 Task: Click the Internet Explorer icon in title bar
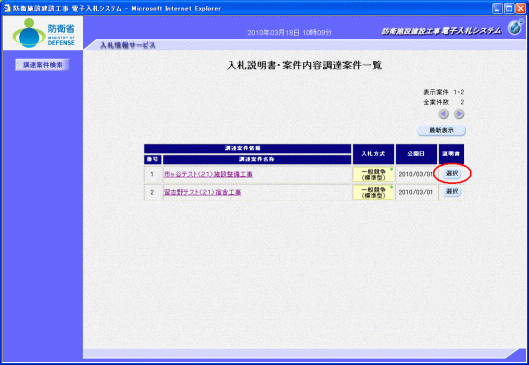(7, 8)
